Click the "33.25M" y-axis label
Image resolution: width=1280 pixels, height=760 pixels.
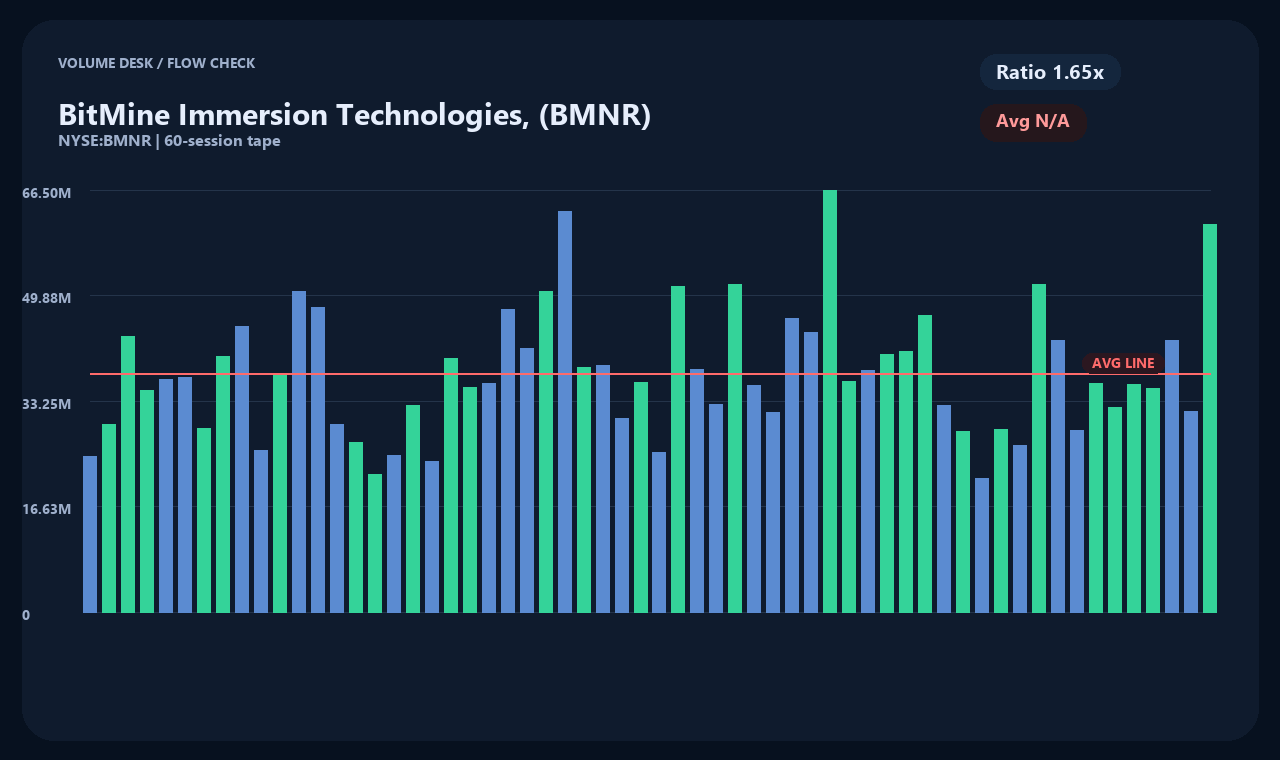point(46,404)
